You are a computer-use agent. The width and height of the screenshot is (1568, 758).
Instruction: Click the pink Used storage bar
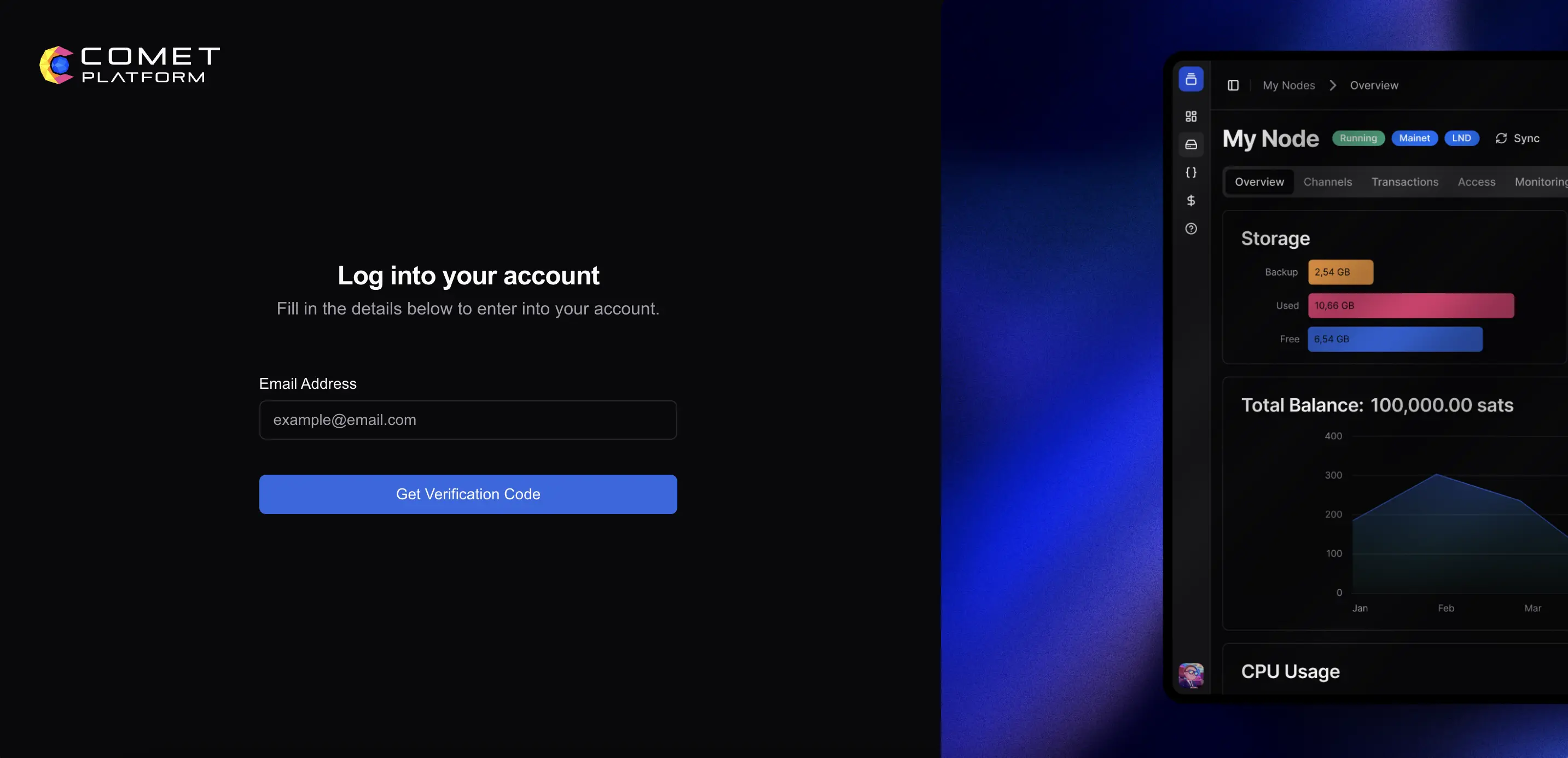point(1411,305)
